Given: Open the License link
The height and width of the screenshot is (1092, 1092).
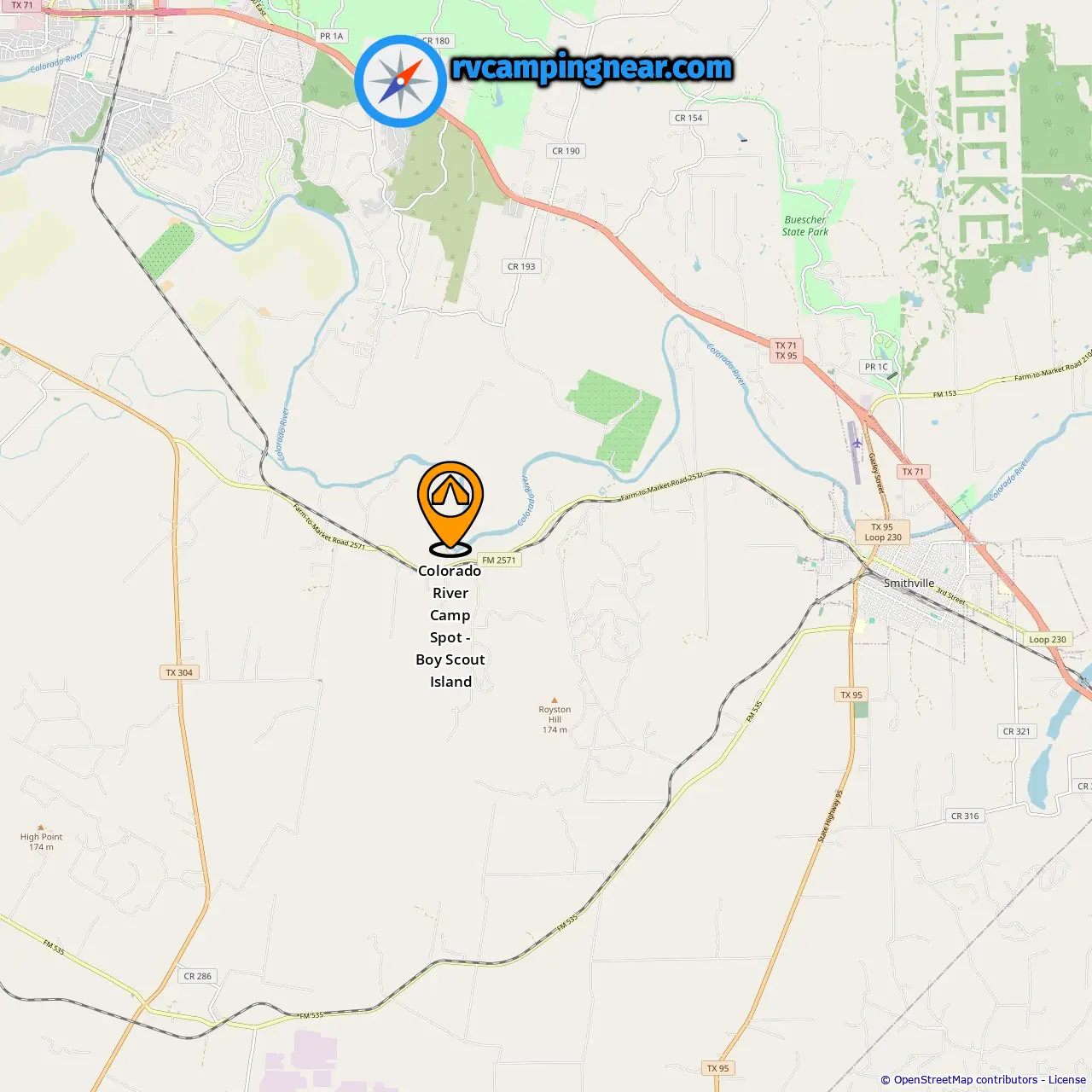Looking at the screenshot, I should tap(1067, 1080).
